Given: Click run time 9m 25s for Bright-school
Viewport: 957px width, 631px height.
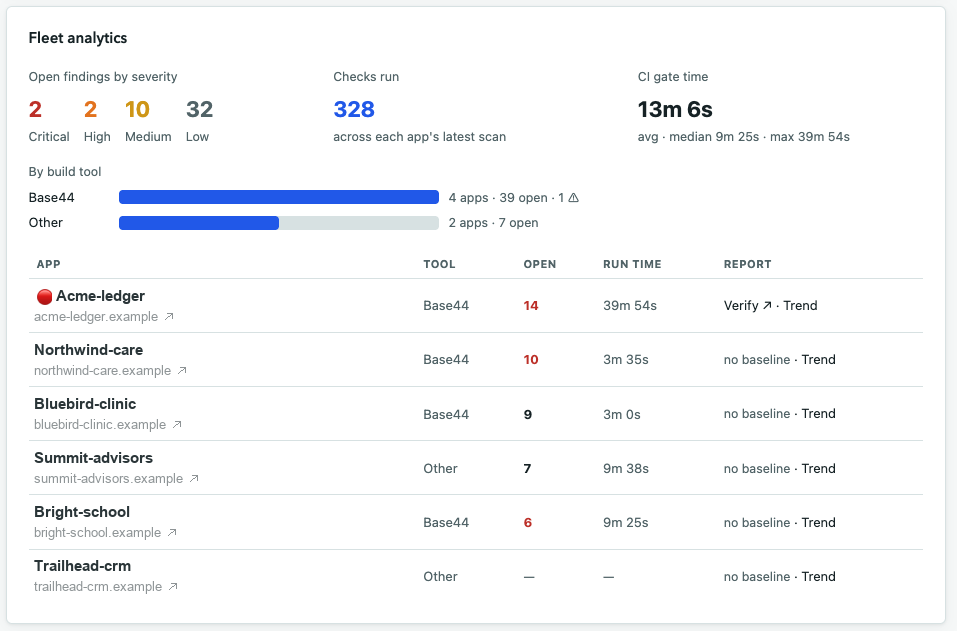Looking at the screenshot, I should pyautogui.click(x=626, y=522).
